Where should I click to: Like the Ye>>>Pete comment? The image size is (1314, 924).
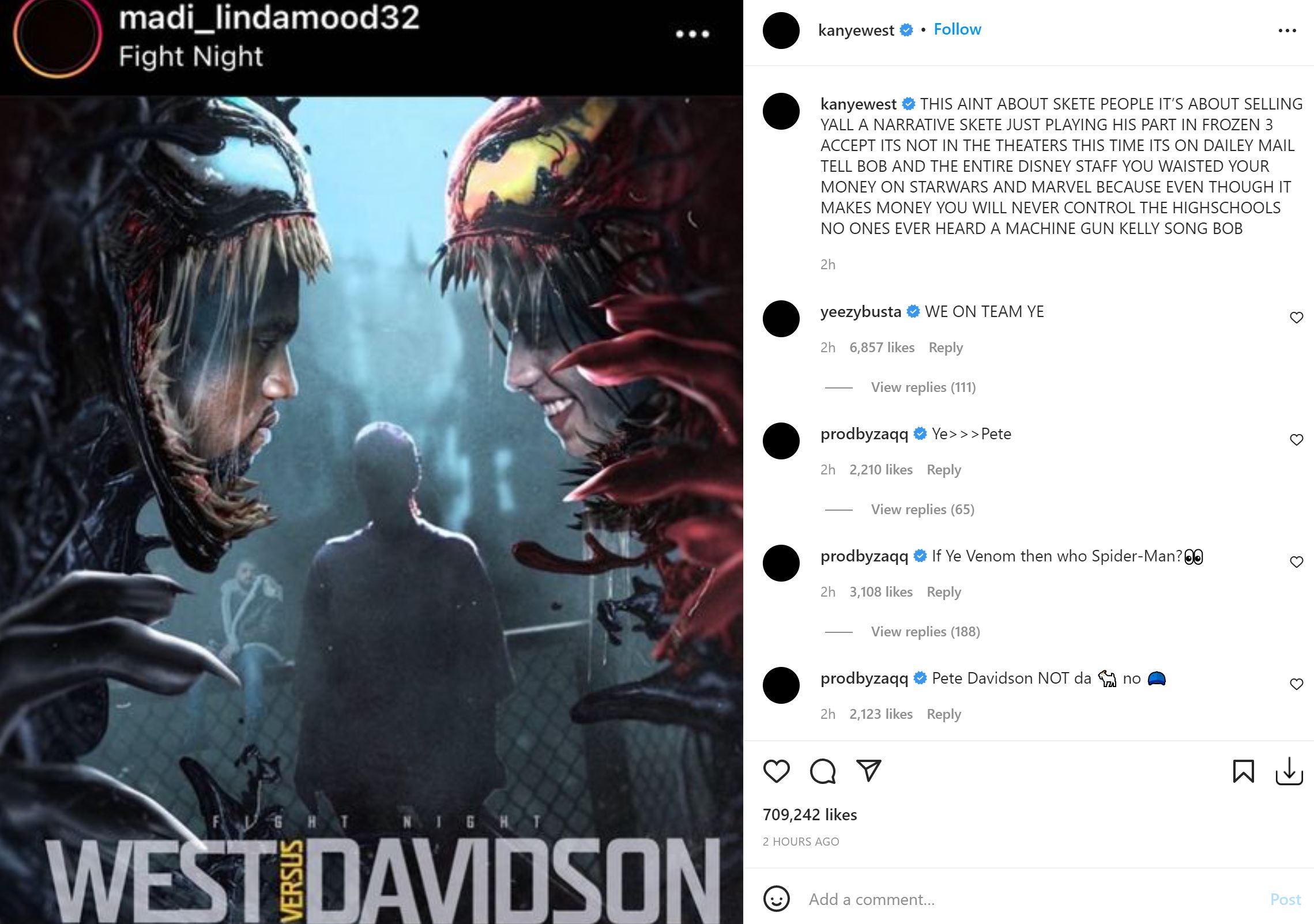point(1296,440)
